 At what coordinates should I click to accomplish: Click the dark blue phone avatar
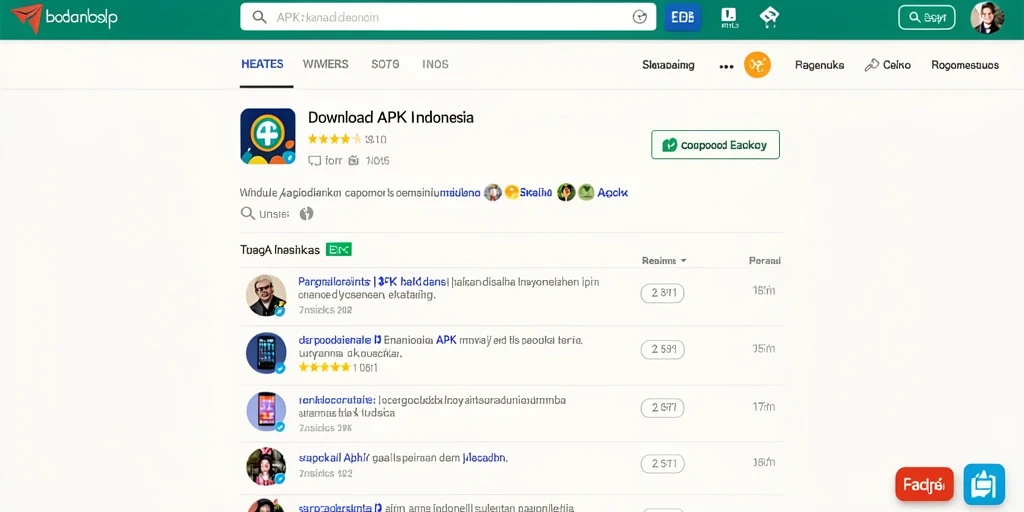(x=266, y=353)
